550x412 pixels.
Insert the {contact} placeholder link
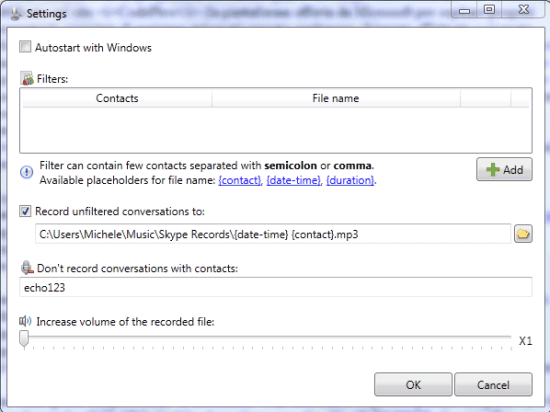point(240,181)
